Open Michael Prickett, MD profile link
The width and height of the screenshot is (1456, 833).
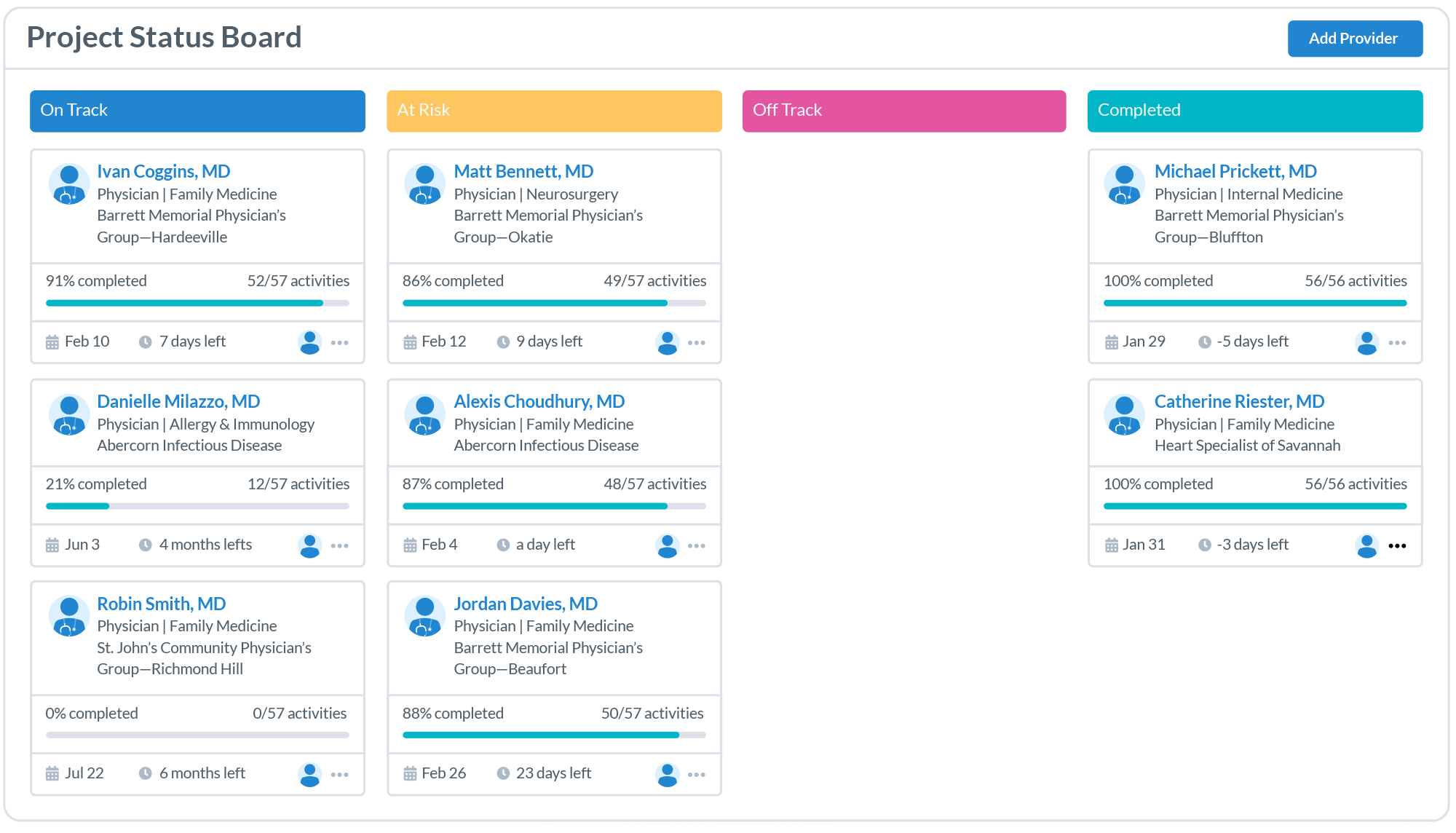tap(1235, 171)
